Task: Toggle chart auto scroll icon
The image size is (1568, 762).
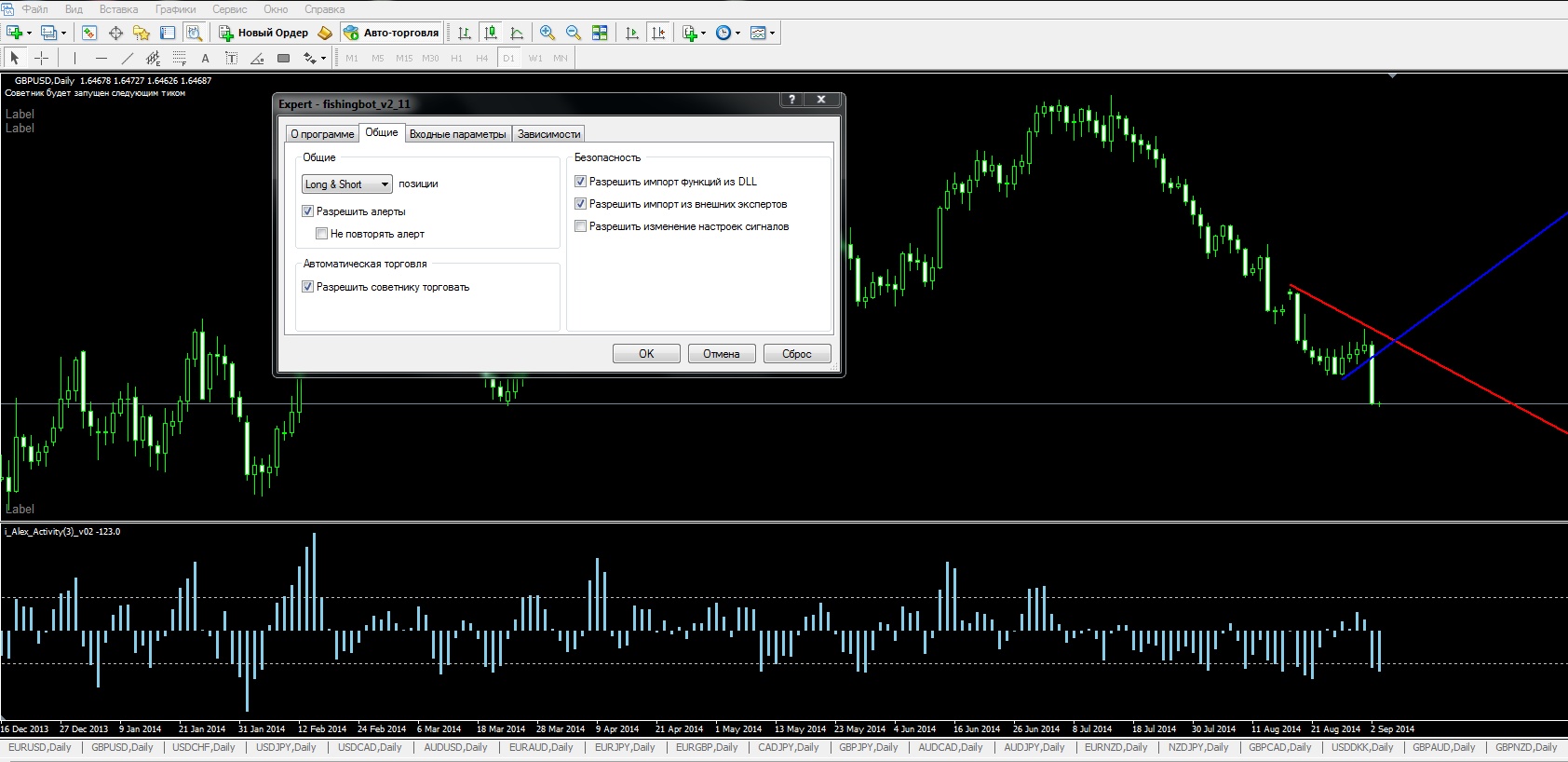Action: [x=632, y=33]
